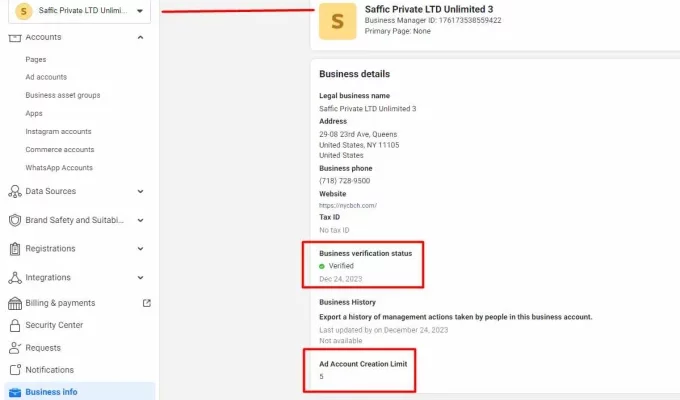The width and height of the screenshot is (680, 400).
Task: Open Security Center label
Action: point(54,325)
